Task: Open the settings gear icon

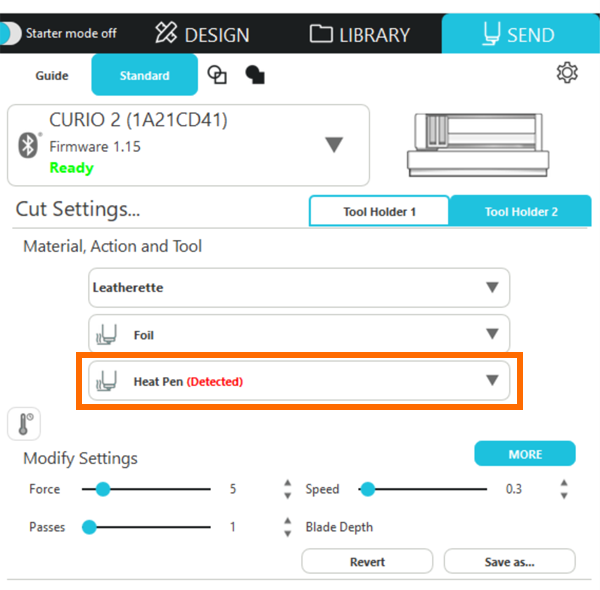Action: (567, 73)
